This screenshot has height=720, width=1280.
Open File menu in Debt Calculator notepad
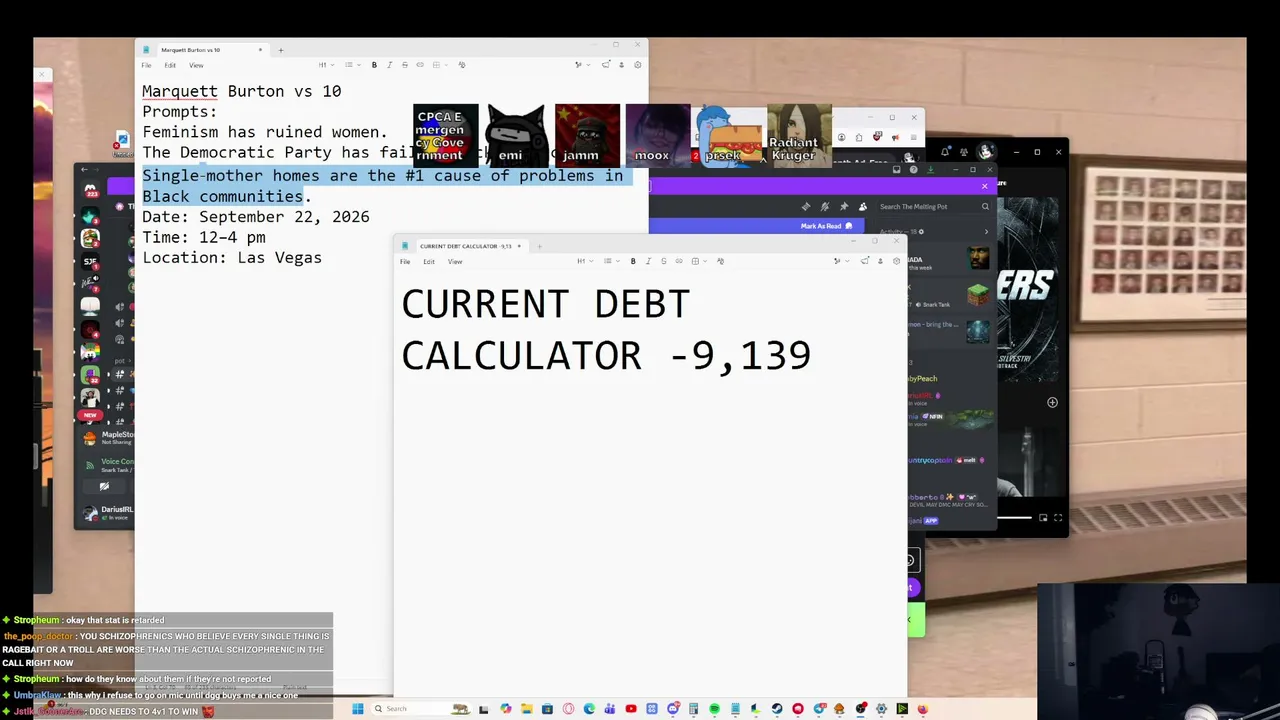(x=405, y=262)
